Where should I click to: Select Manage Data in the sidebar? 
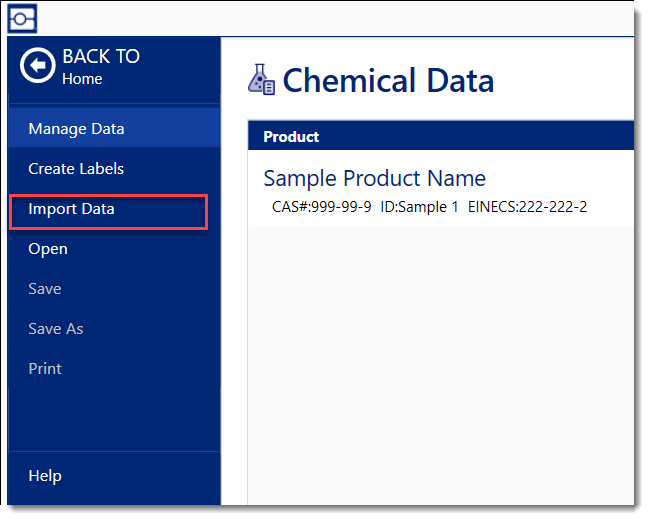(x=76, y=129)
